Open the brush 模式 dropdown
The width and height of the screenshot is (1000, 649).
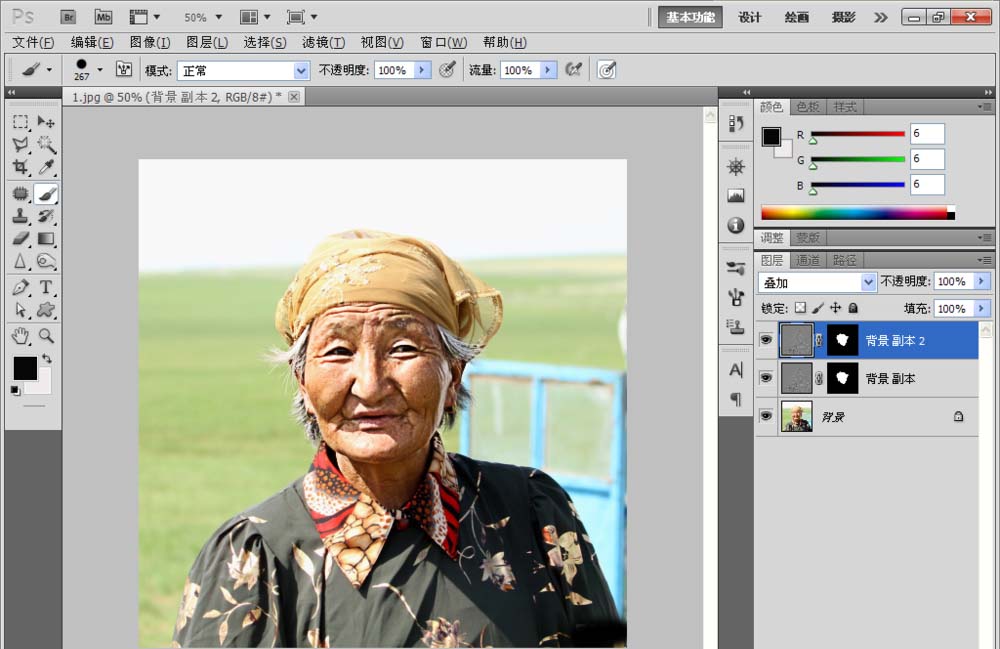click(x=301, y=70)
